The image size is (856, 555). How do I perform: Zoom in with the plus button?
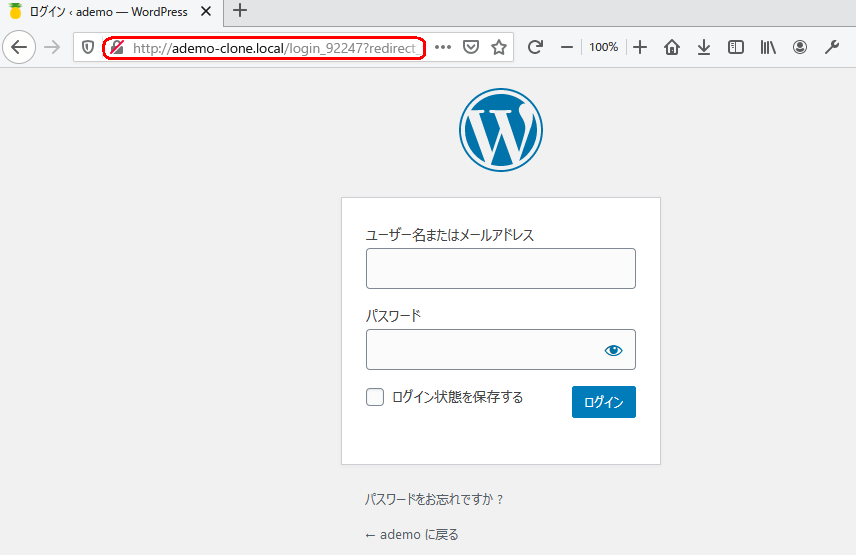[640, 47]
